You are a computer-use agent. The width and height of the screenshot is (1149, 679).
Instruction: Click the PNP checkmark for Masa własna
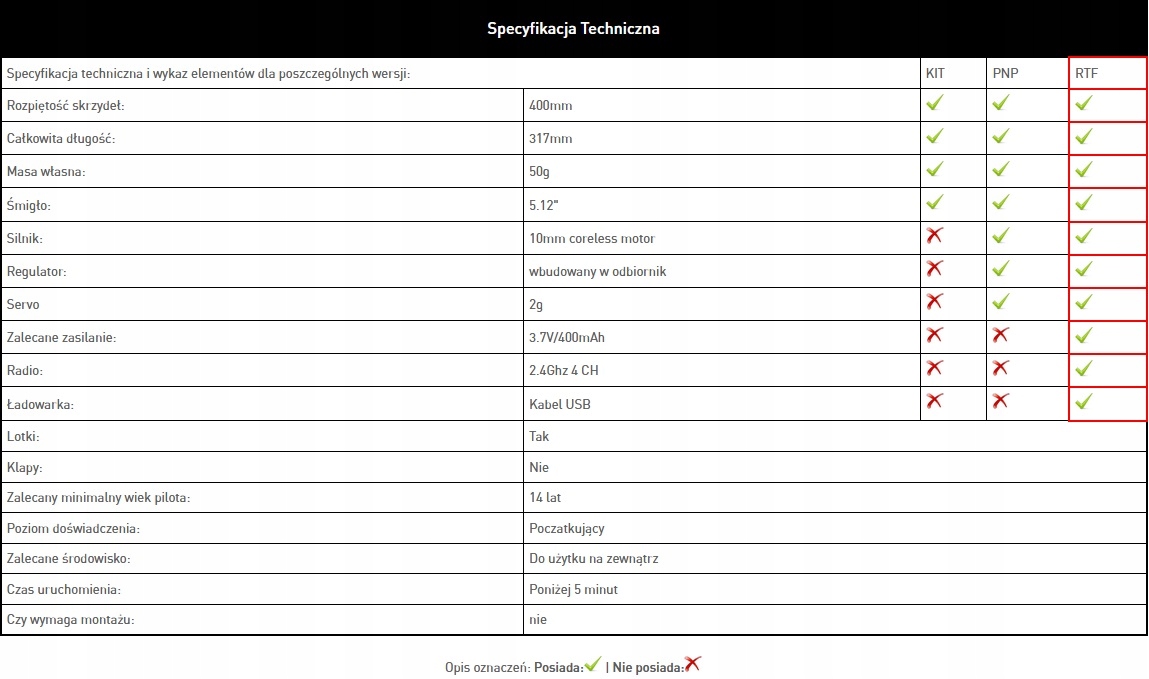click(x=1001, y=170)
